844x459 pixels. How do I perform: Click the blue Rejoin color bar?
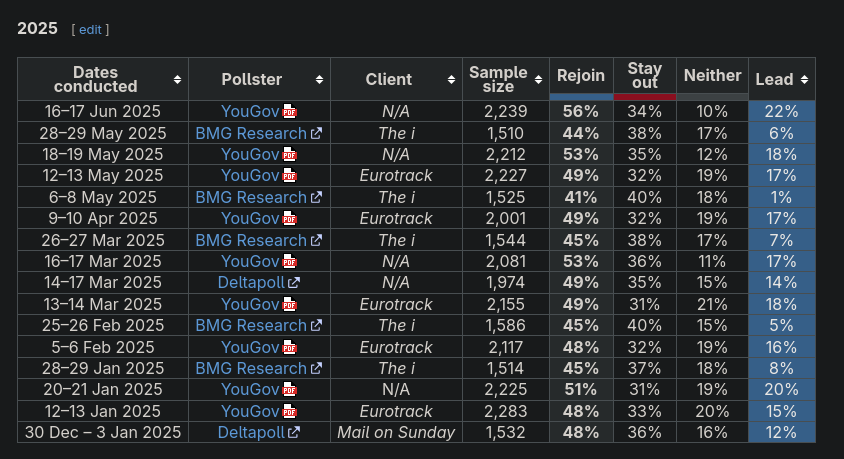(x=581, y=97)
